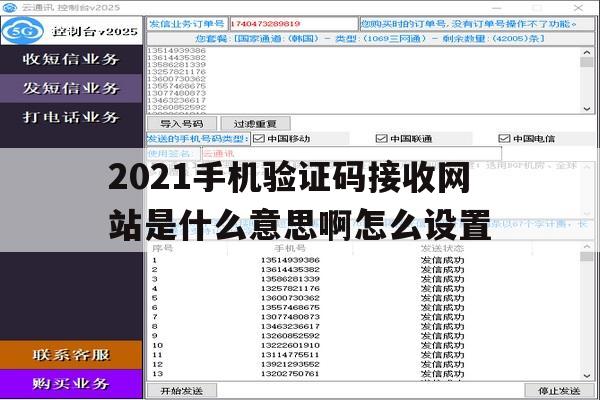Click the 发送的手机号码类型 label
Screen dimensions: 600x400
coord(198,139)
